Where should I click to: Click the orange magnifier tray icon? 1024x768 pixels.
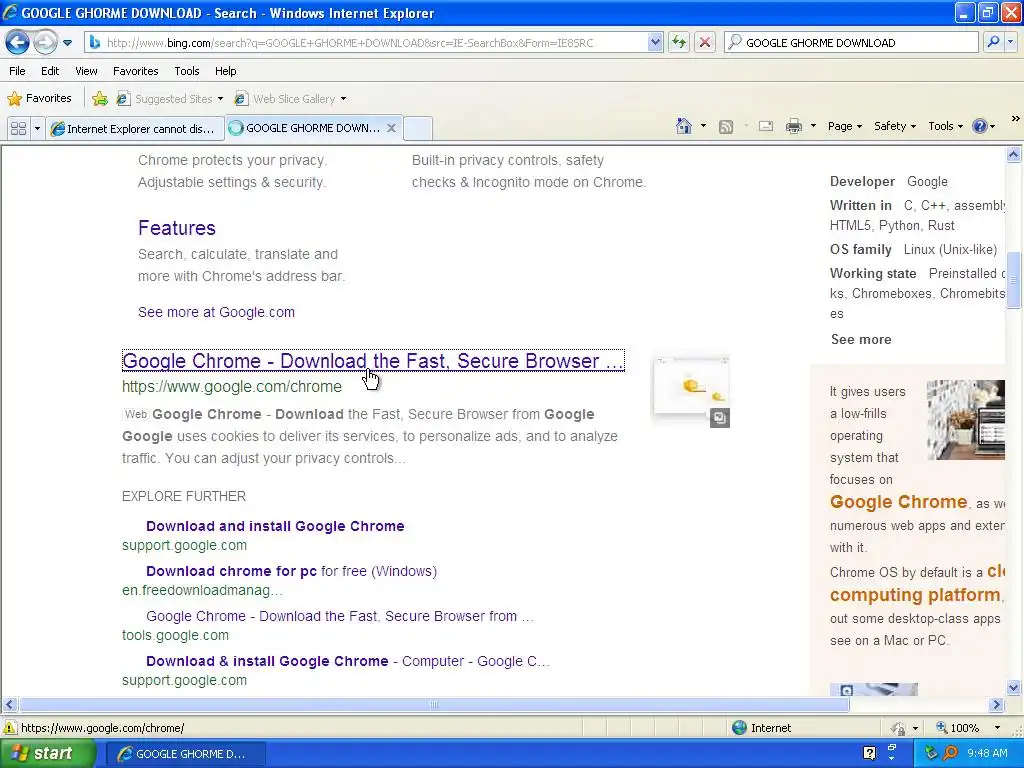click(950, 754)
